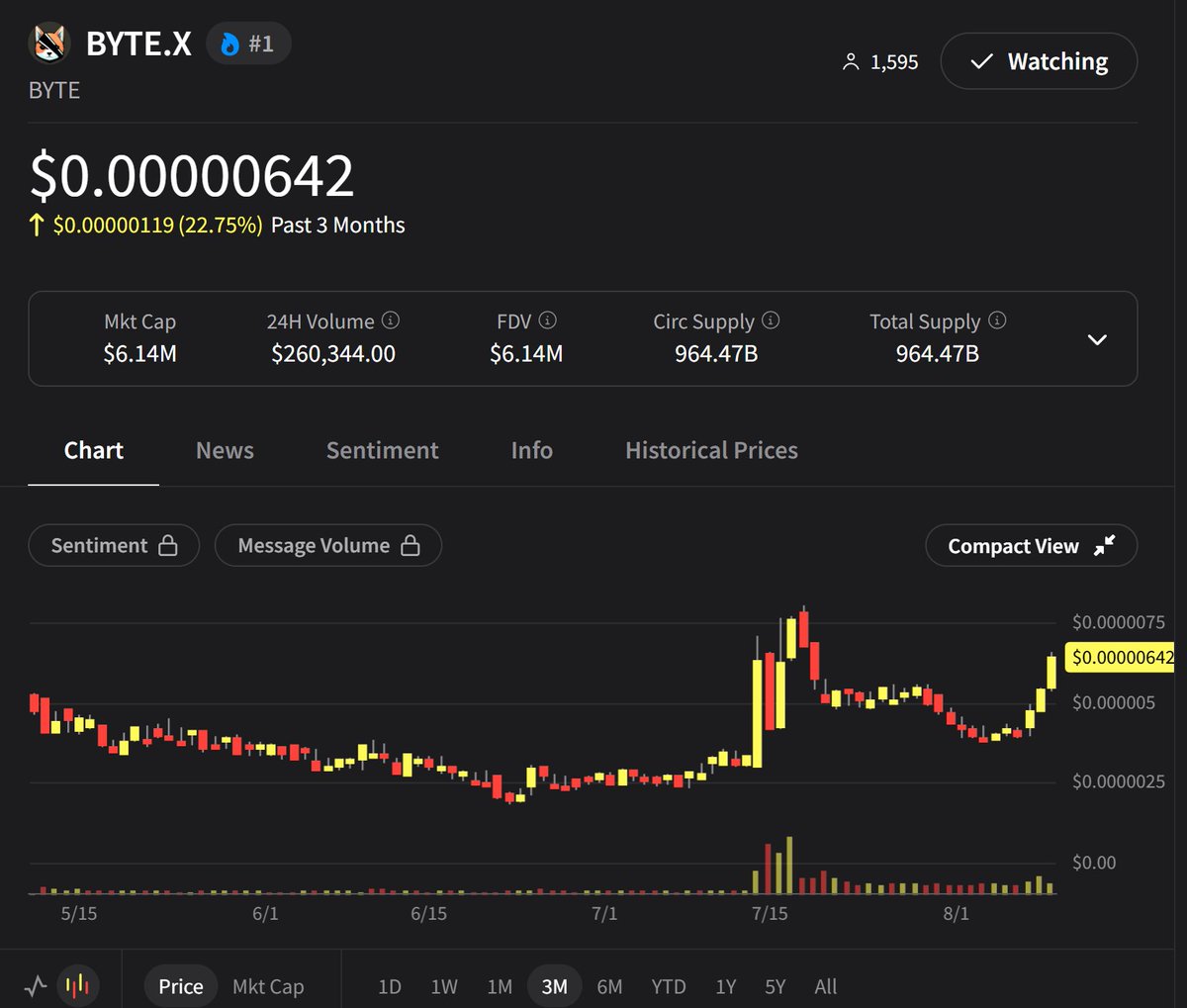Click the 1,595 watchers count
The image size is (1187, 1008).
[x=894, y=62]
